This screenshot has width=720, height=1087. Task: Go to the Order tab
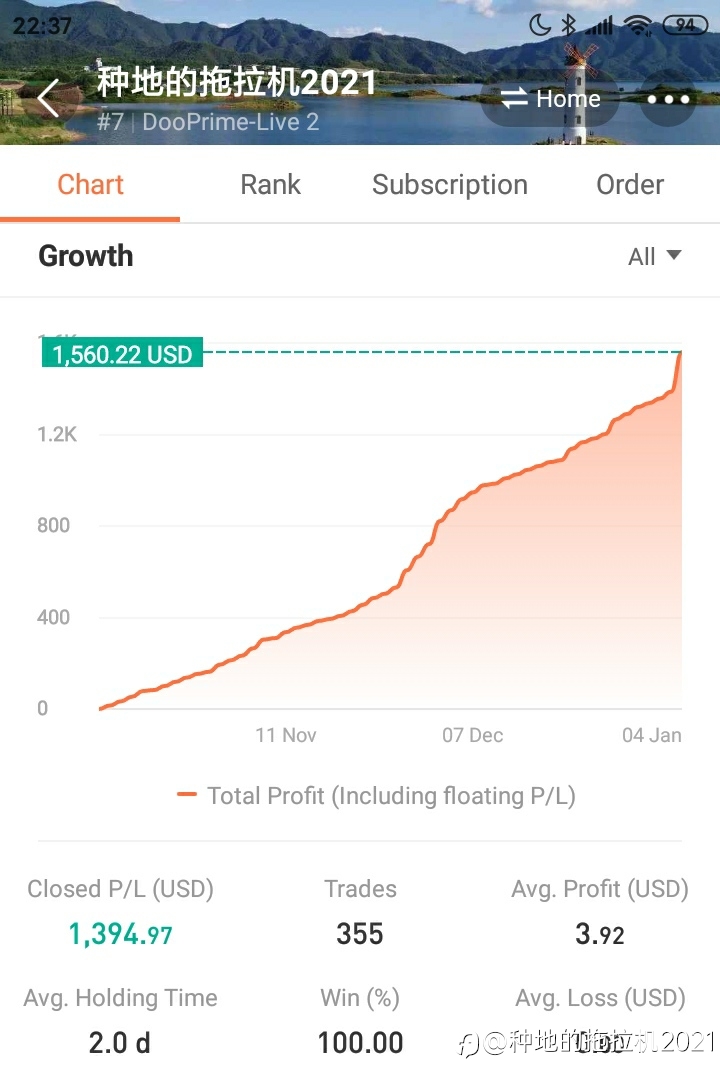pos(630,185)
